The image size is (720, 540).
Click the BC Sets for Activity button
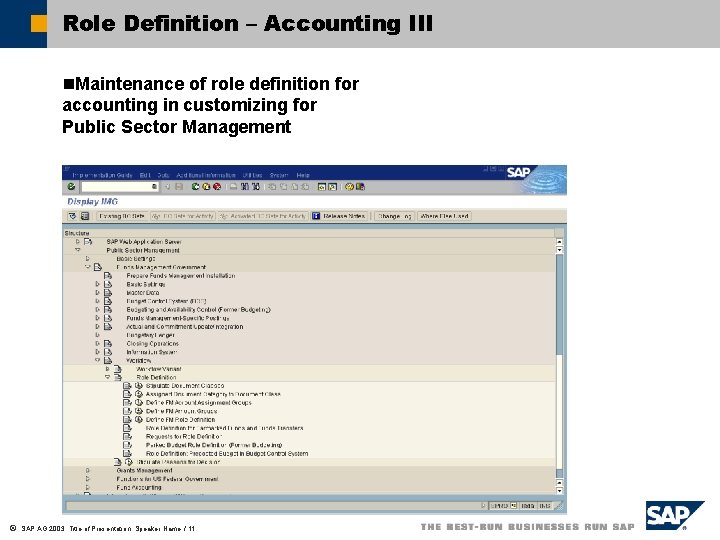[183, 216]
